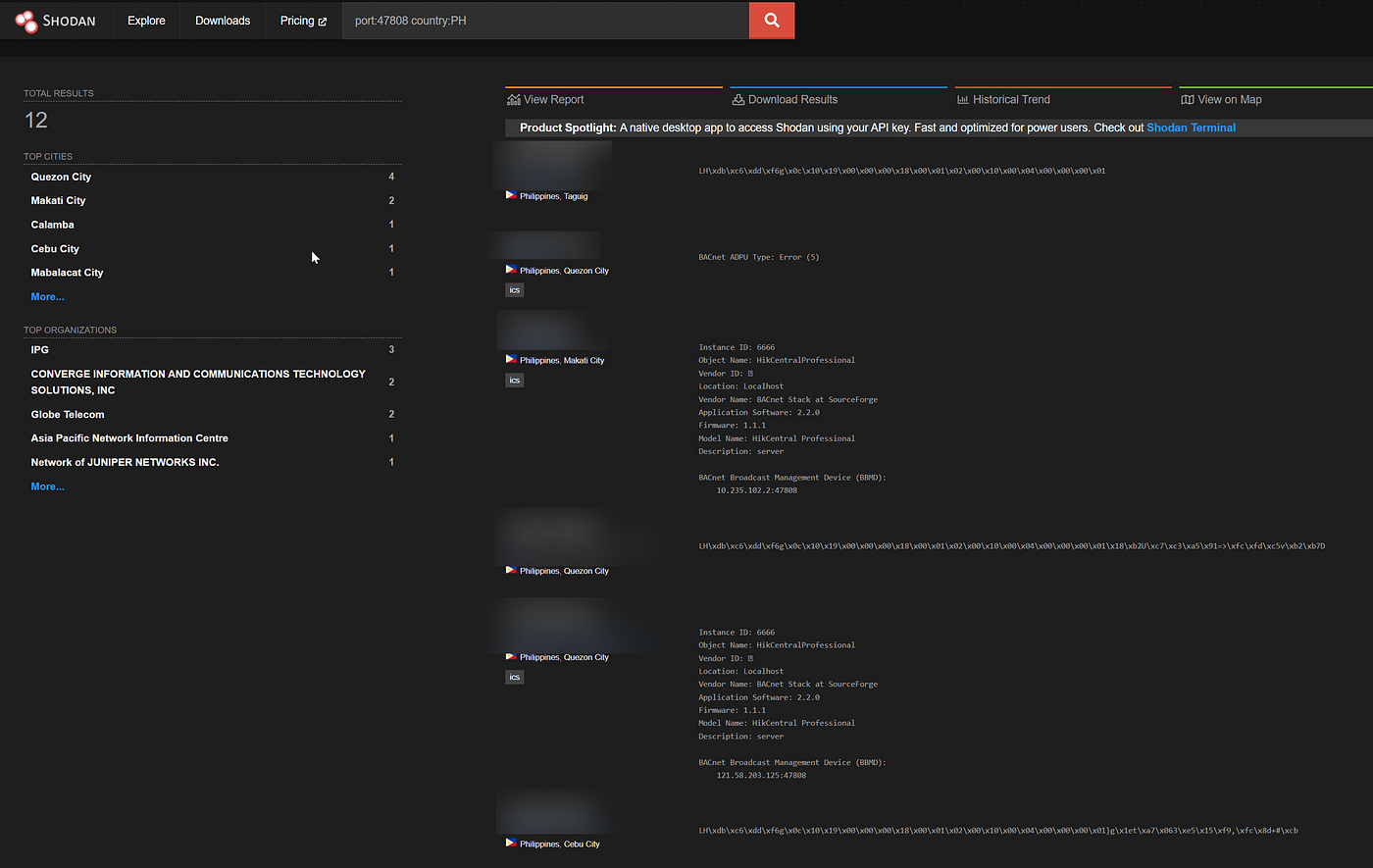1373x868 pixels.
Task: Select Download Results
Action: click(x=792, y=99)
